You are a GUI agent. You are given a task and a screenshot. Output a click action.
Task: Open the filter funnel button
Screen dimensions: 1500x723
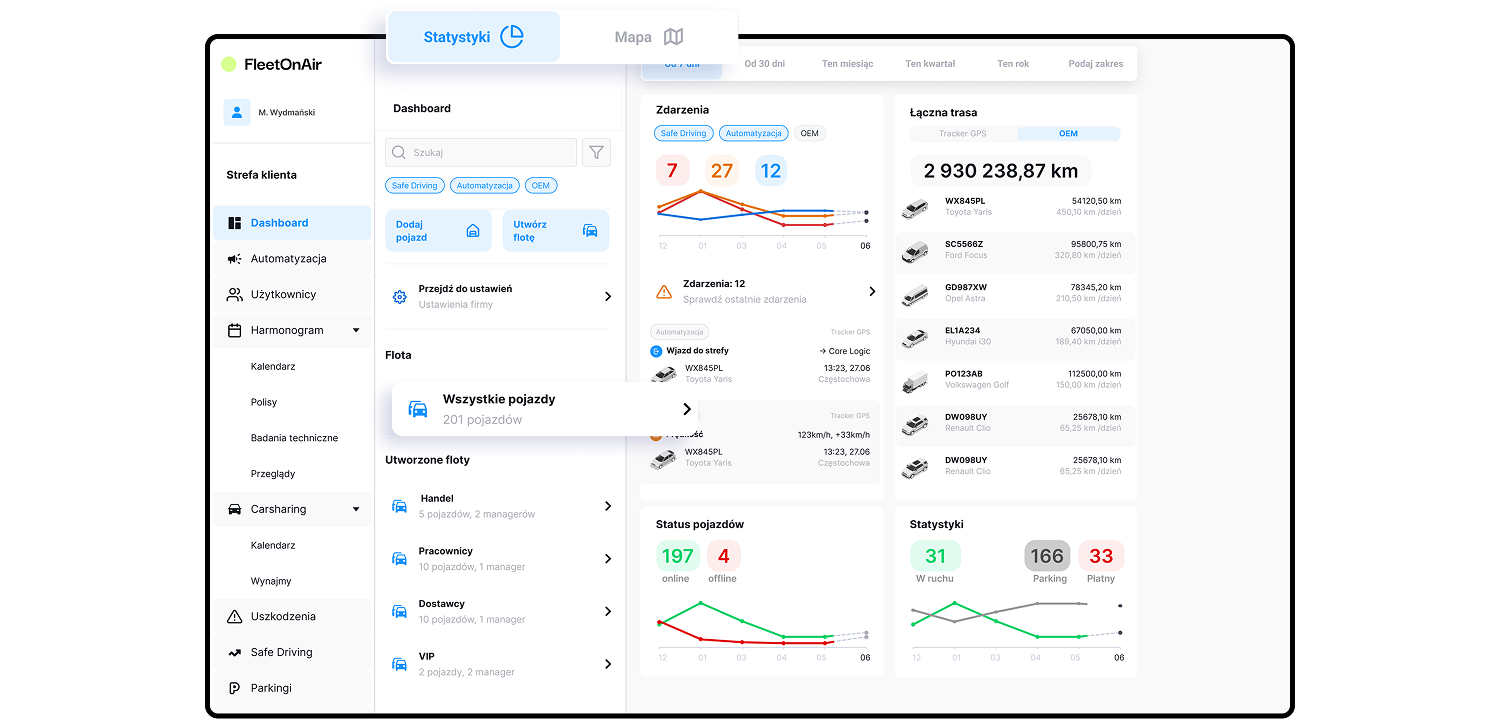pyautogui.click(x=596, y=152)
